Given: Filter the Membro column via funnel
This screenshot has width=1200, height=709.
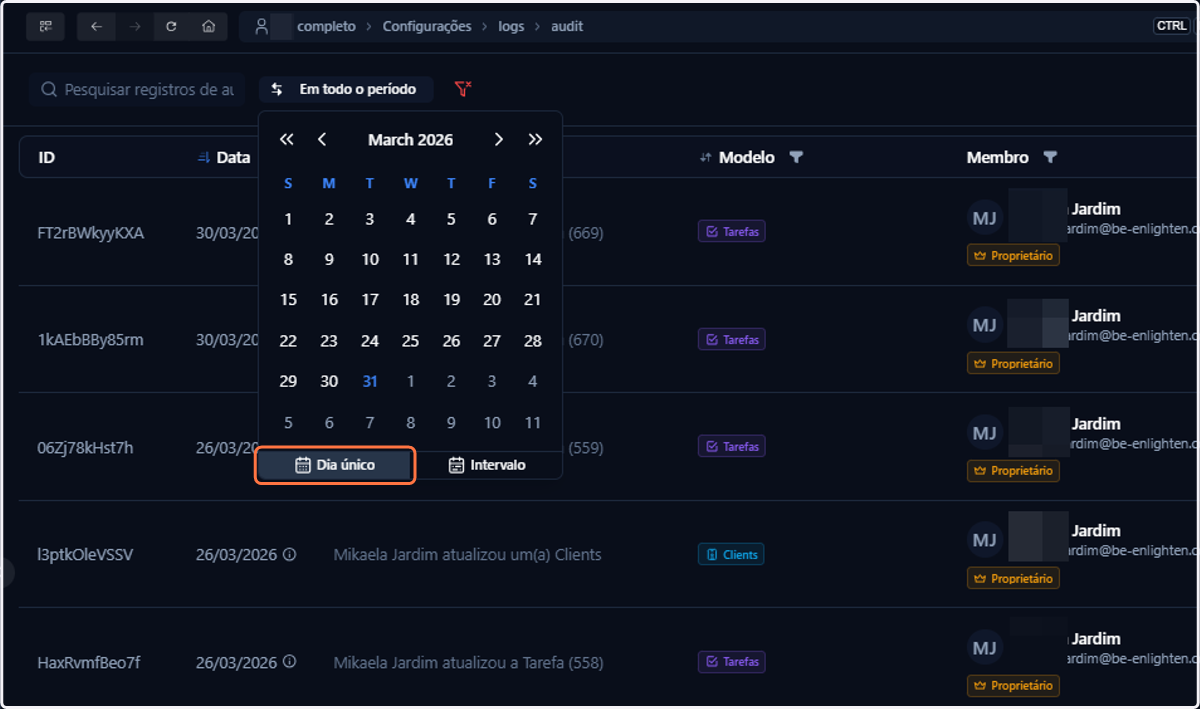Looking at the screenshot, I should (1050, 157).
